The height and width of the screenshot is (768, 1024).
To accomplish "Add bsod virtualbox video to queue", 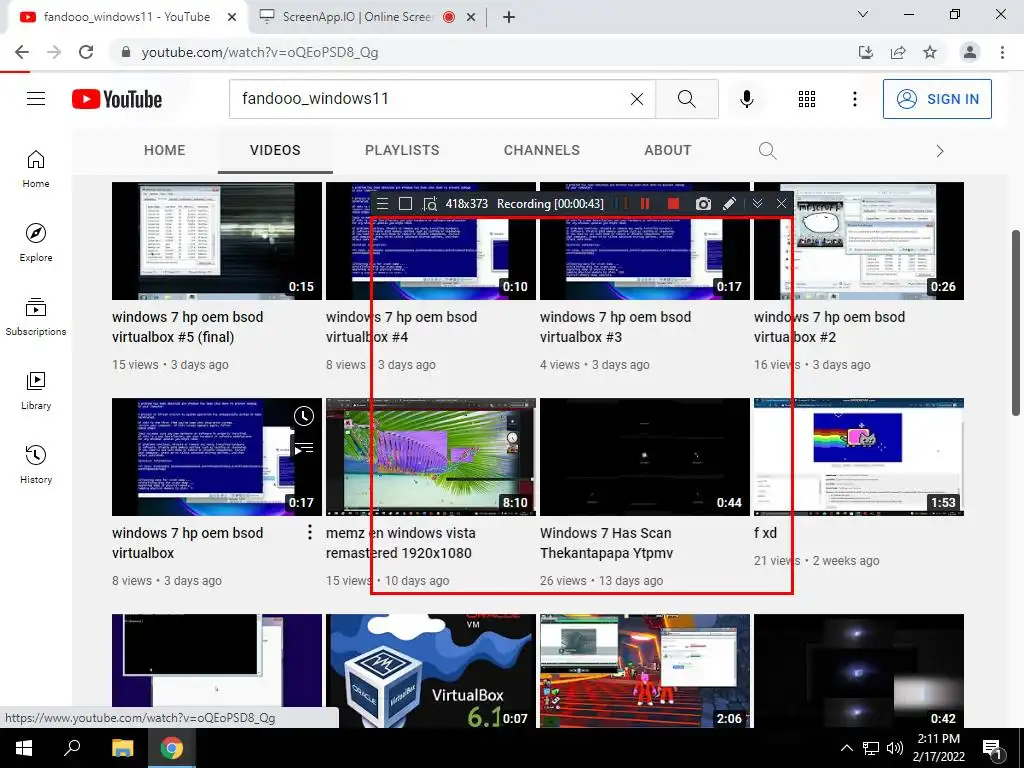I will click(304, 449).
